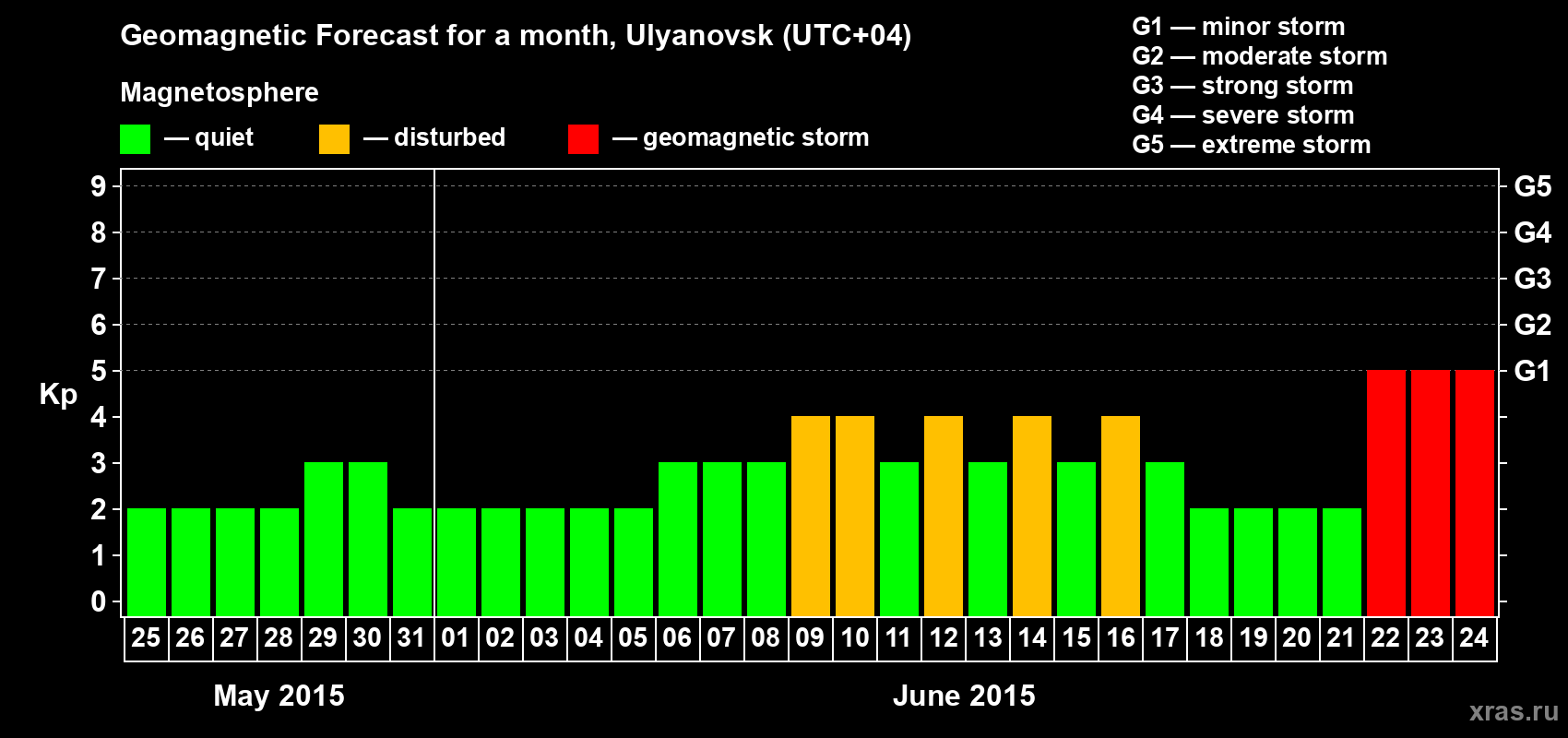The image size is (1568, 738).
Task: Click the 'G5 — extreme storm' legend text
Action: [x=1251, y=145]
